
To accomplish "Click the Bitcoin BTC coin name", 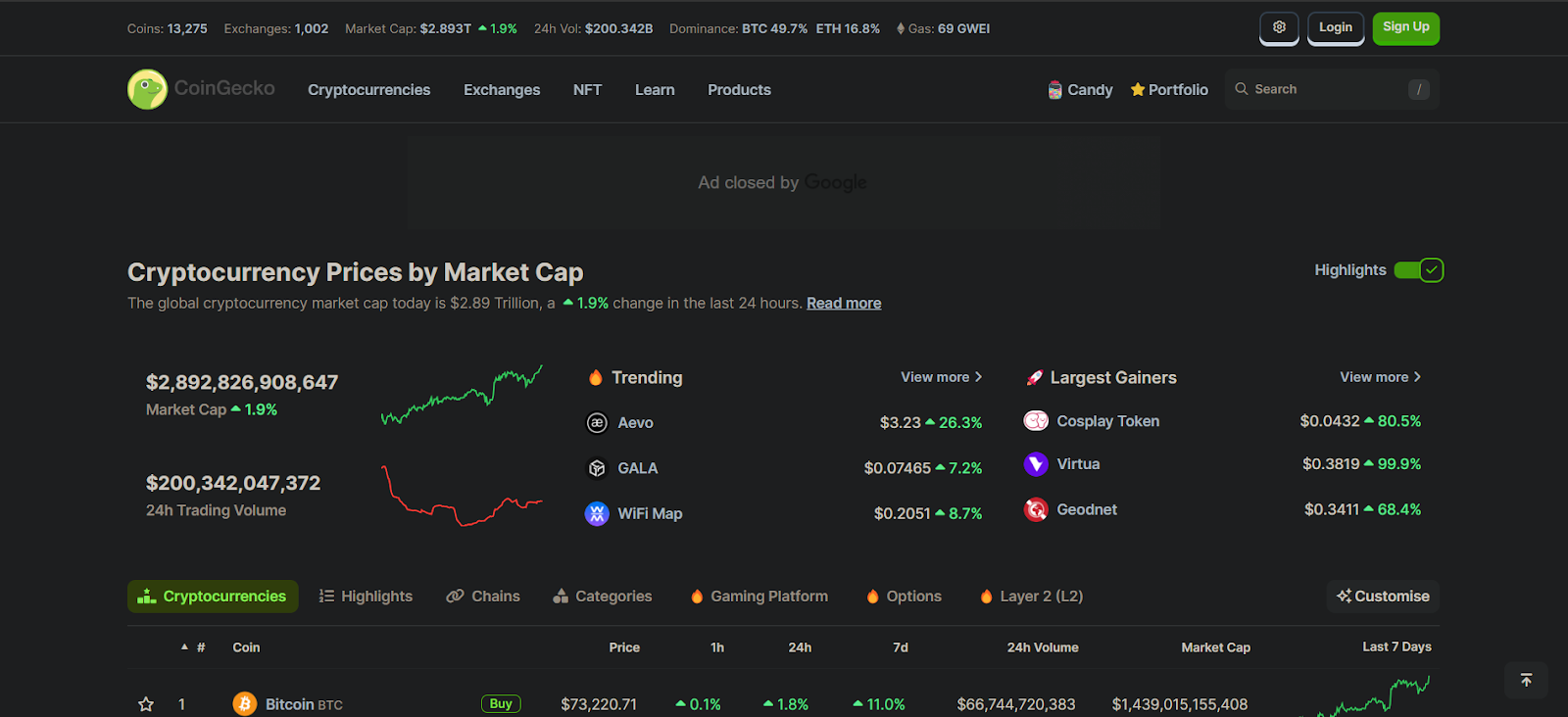I will point(304,704).
